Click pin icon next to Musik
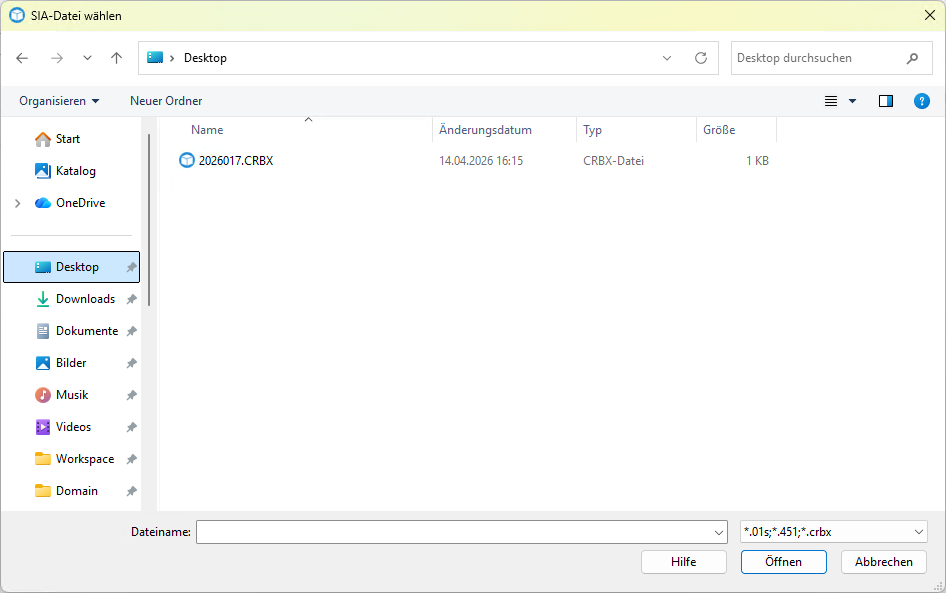946x593 pixels. pos(132,395)
